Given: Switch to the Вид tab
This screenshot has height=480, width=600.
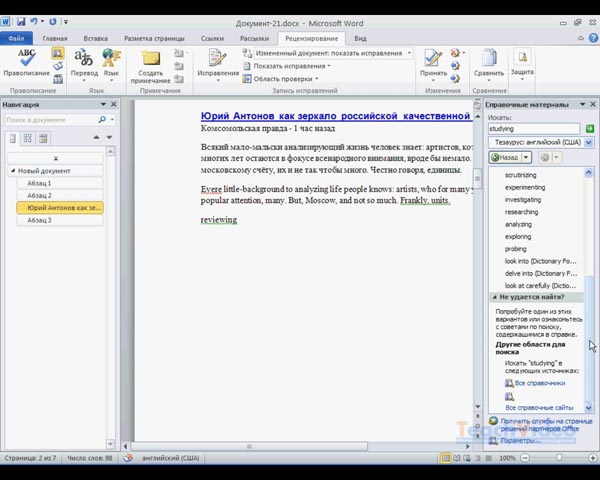Looking at the screenshot, I should pos(360,38).
